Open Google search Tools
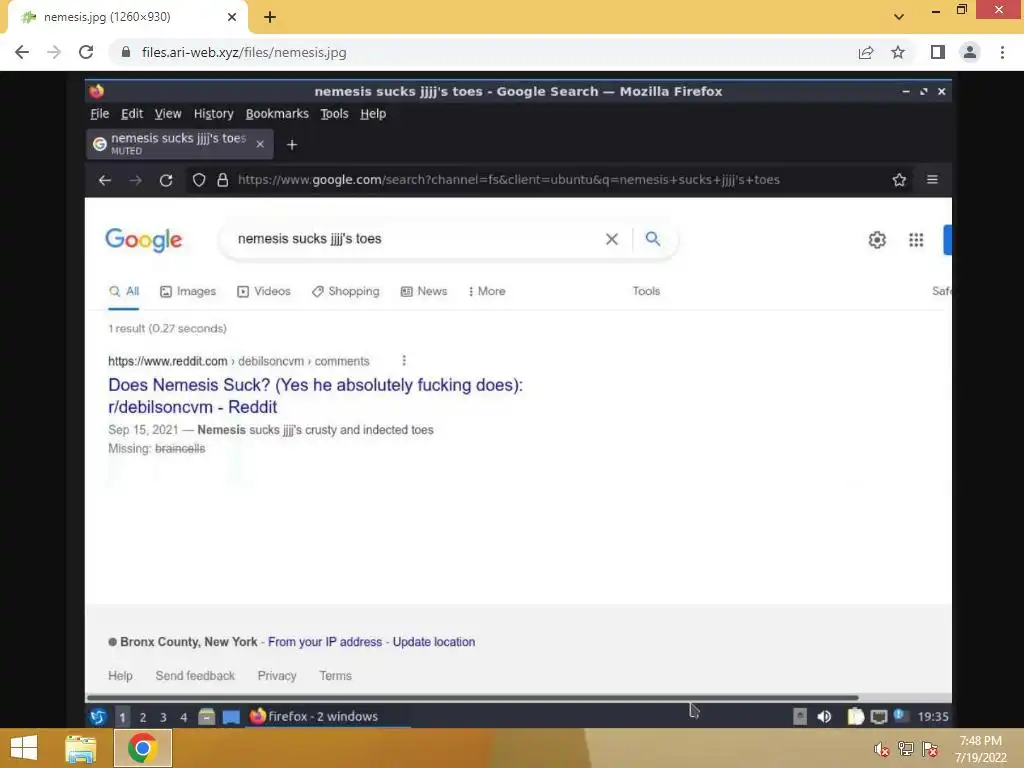Image resolution: width=1024 pixels, height=768 pixels. click(646, 291)
